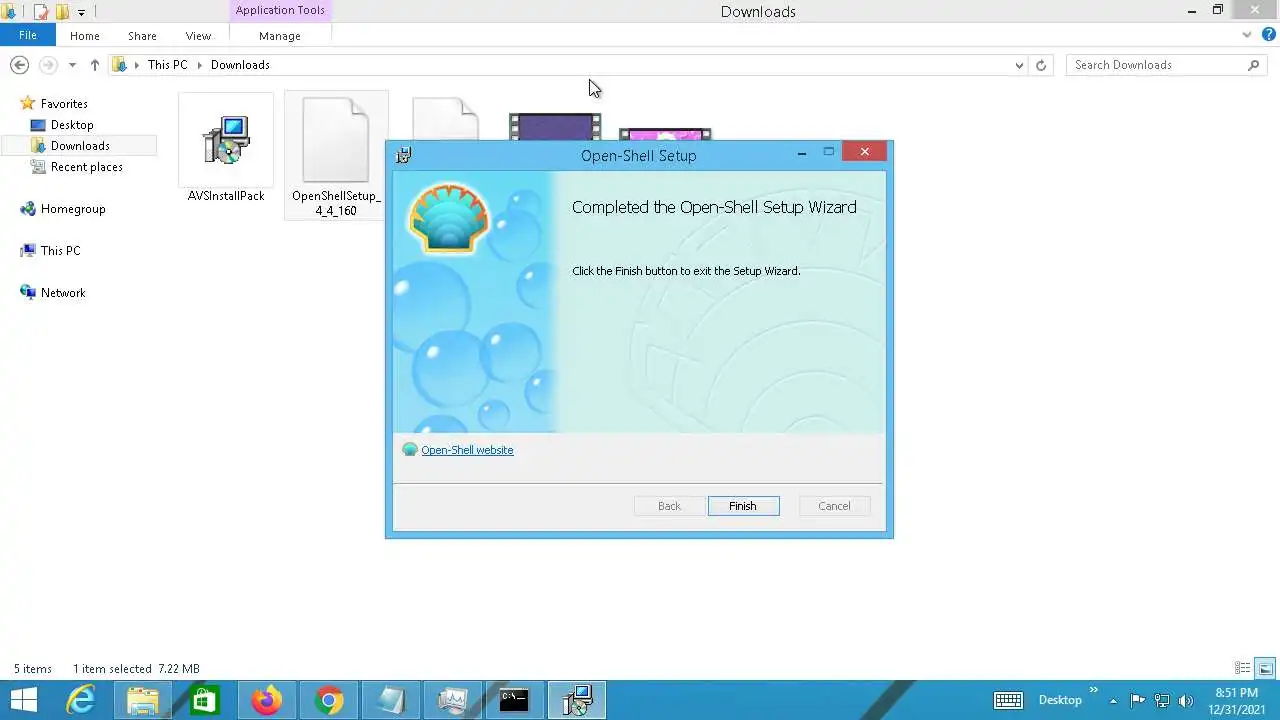Viewport: 1280px width, 720px height.
Task: Select Downloads under Favorites
Action: [x=80, y=146]
